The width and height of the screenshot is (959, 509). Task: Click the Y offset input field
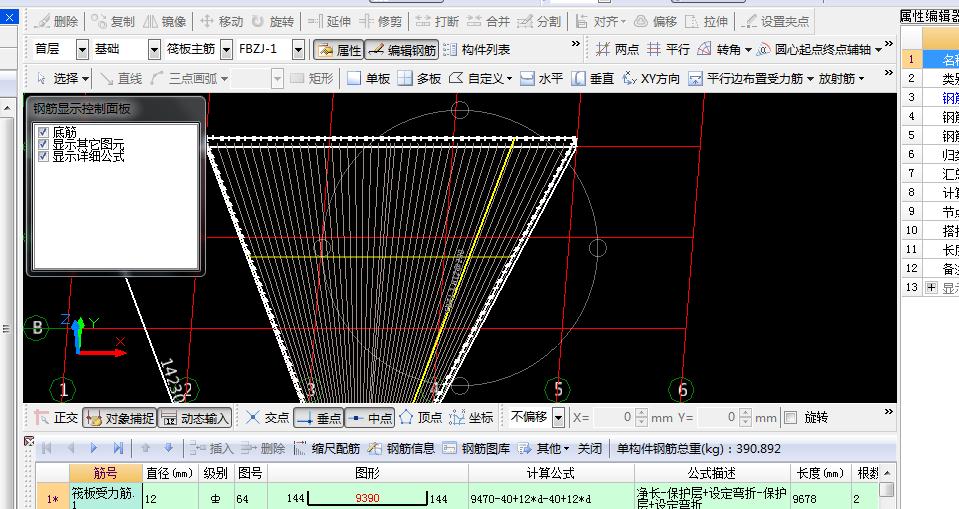(718, 417)
